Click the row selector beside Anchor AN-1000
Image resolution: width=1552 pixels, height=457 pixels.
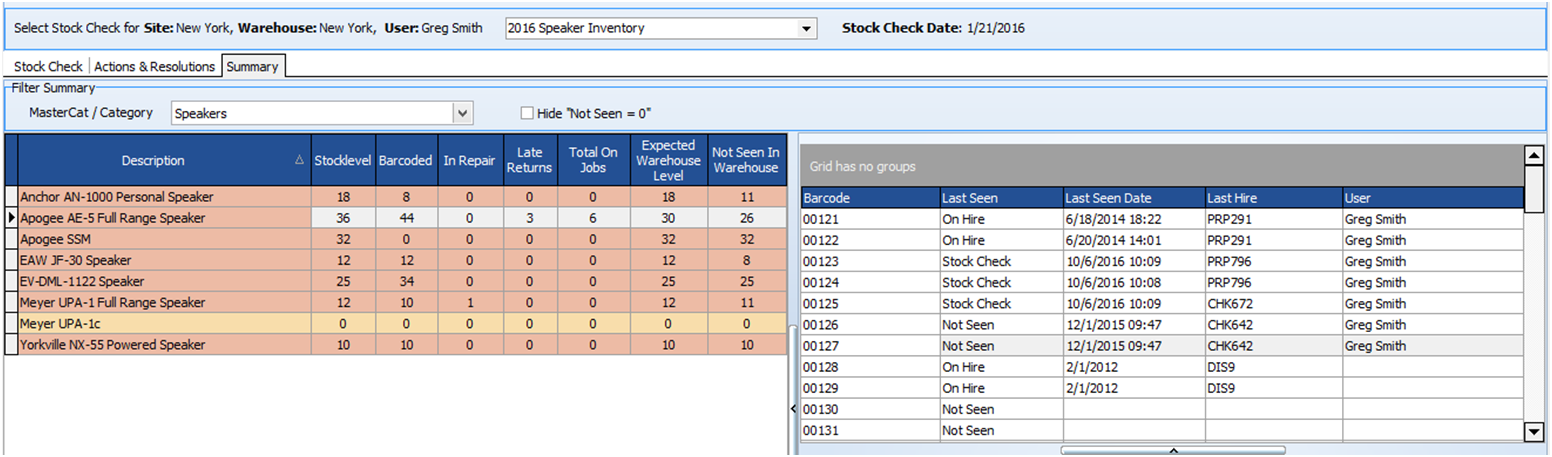(x=11, y=197)
